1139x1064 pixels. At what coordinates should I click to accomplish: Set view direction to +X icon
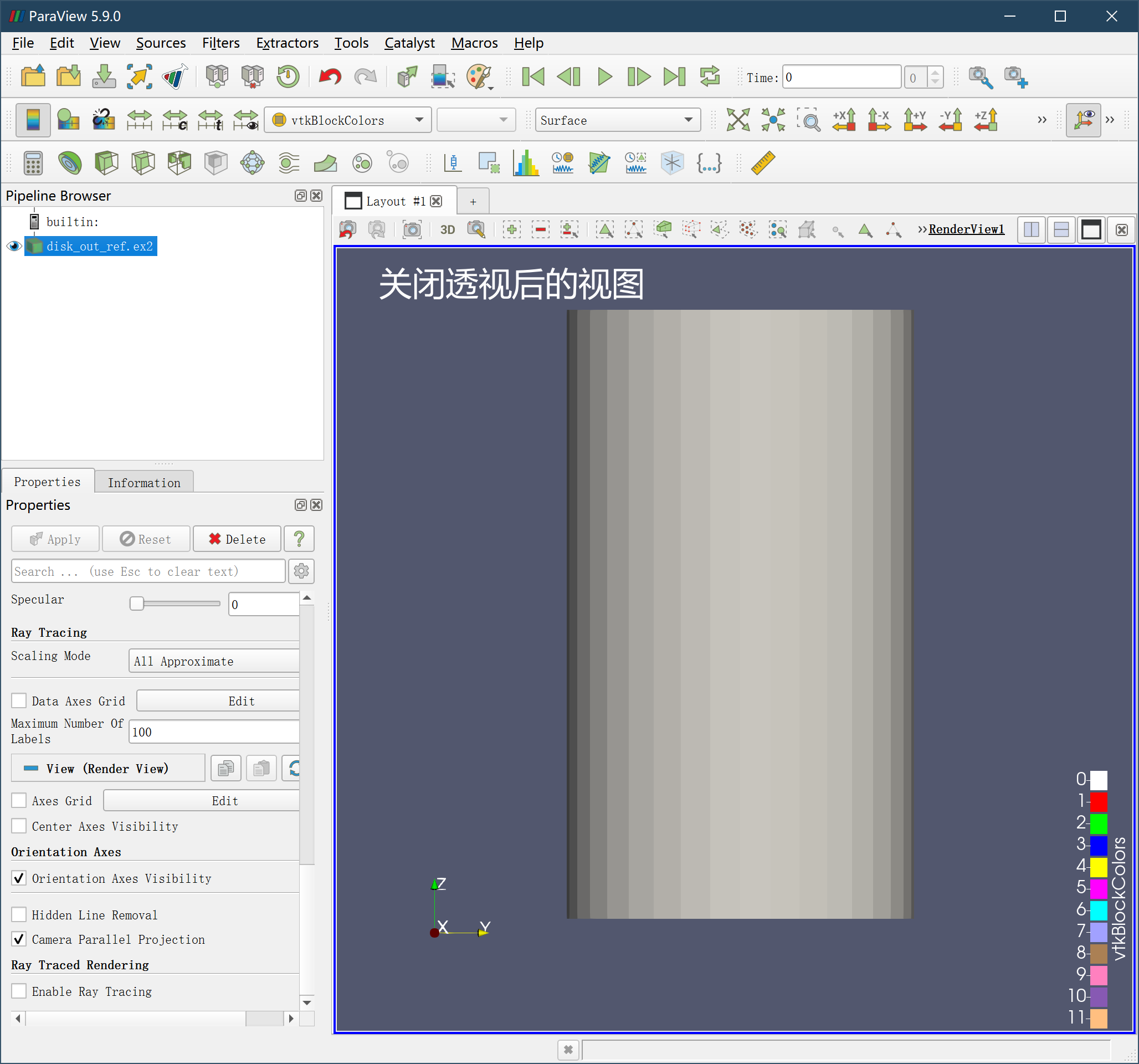(843, 120)
